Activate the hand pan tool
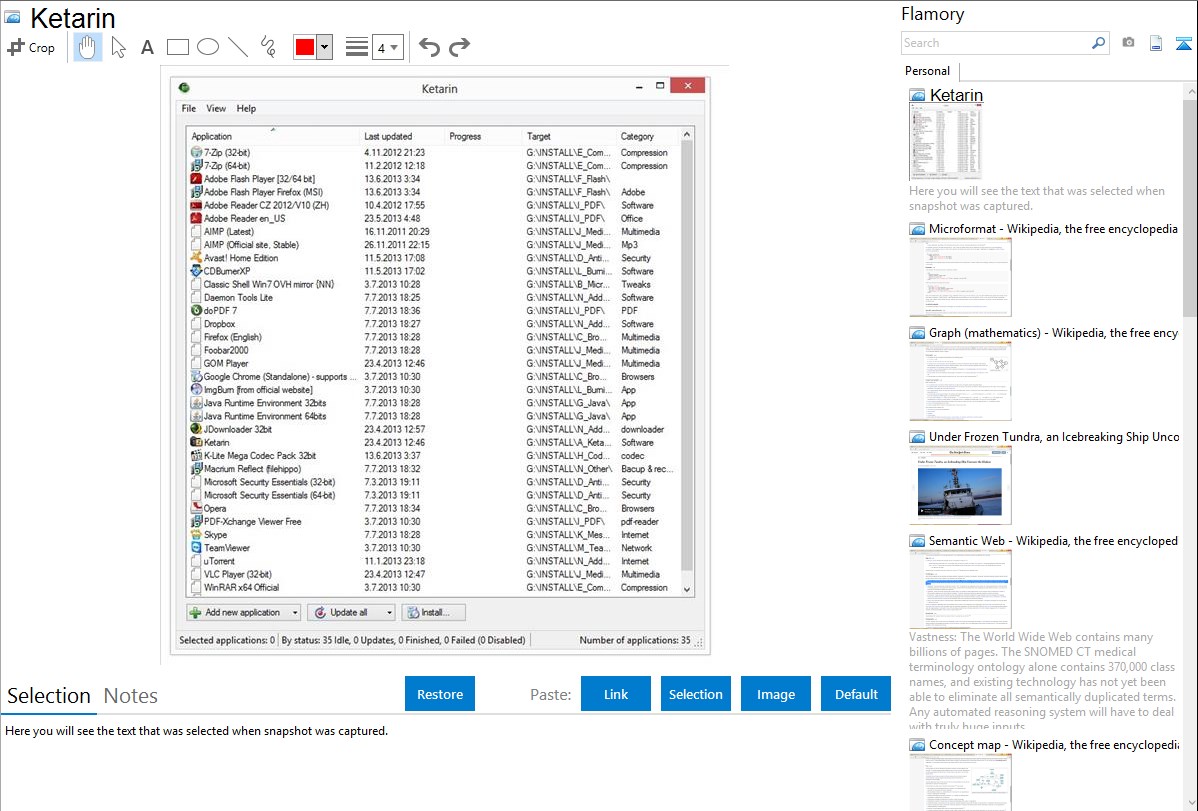 [88, 47]
